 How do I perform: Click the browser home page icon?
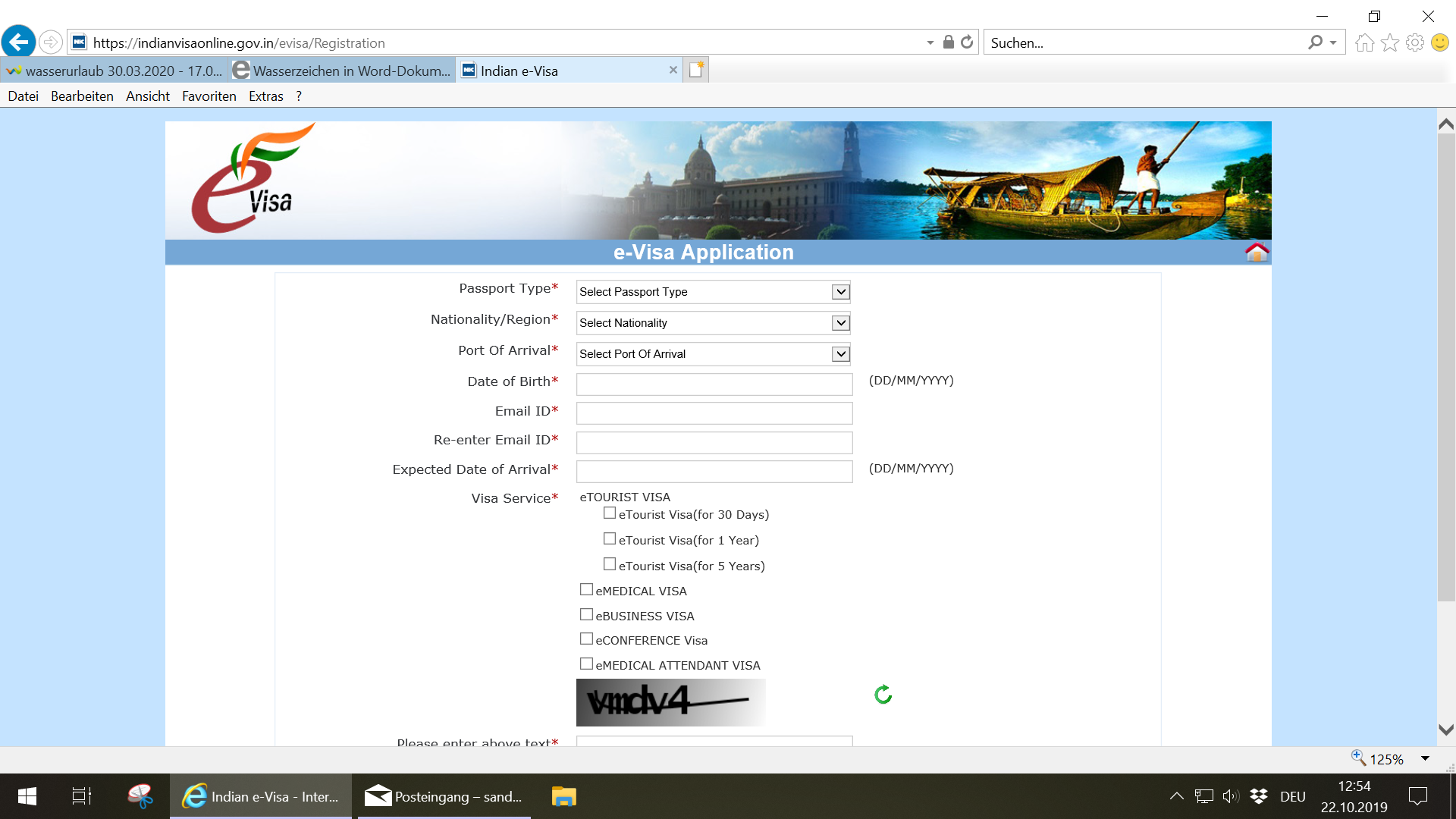(x=1364, y=43)
